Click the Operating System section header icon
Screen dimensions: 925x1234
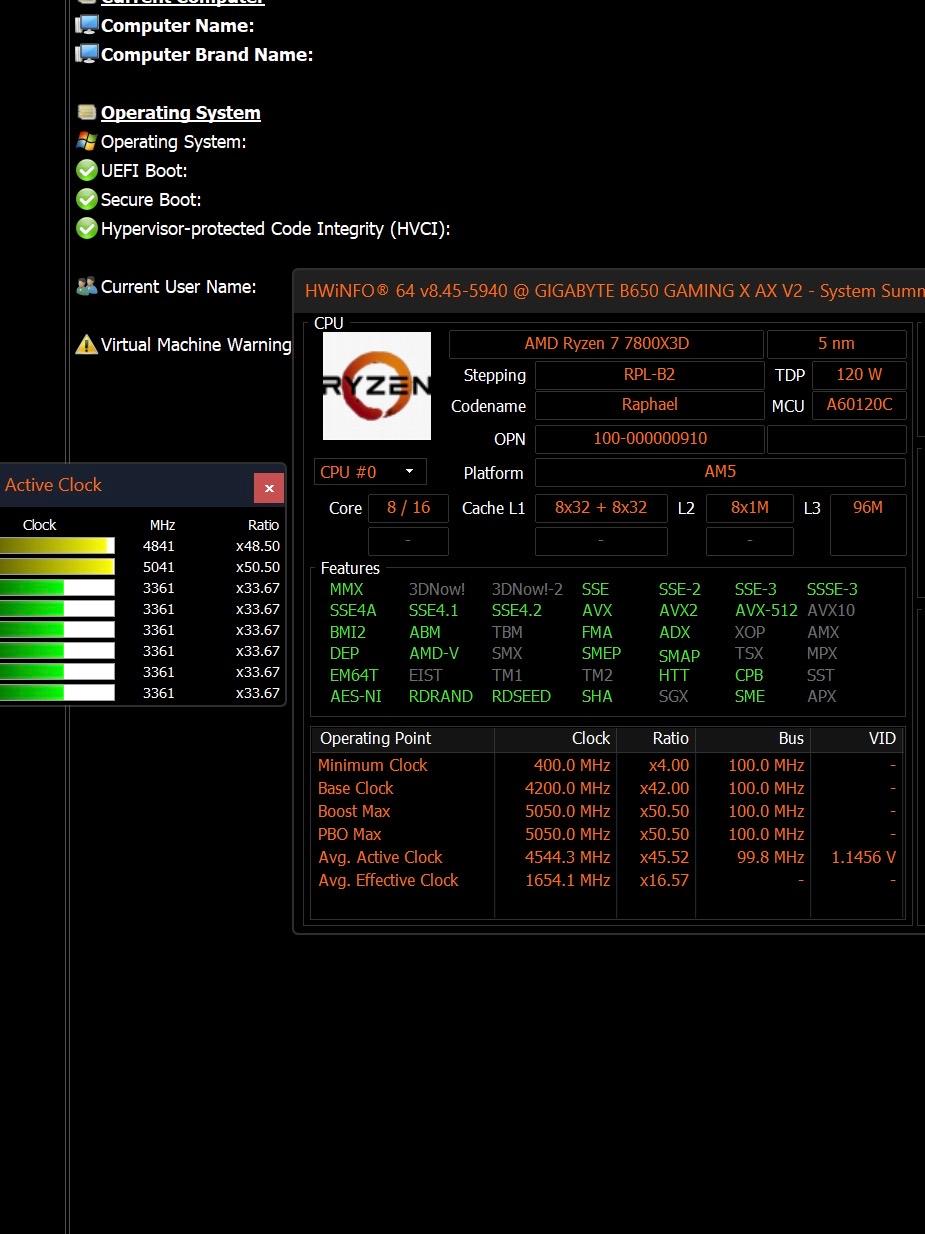87,112
